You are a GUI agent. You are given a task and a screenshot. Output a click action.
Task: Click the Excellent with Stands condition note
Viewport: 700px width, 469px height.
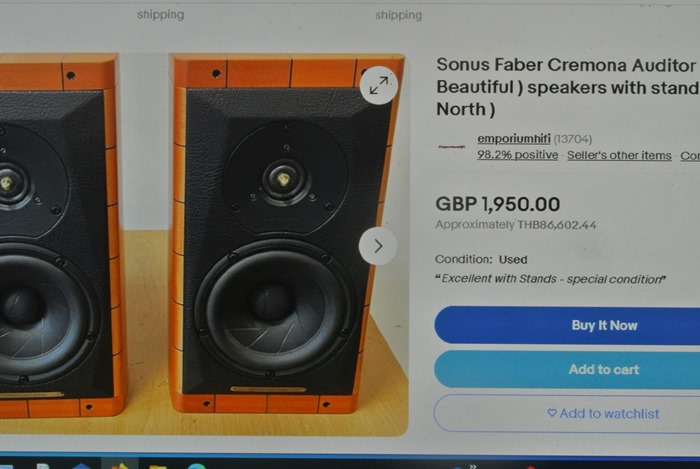pyautogui.click(x=550, y=279)
